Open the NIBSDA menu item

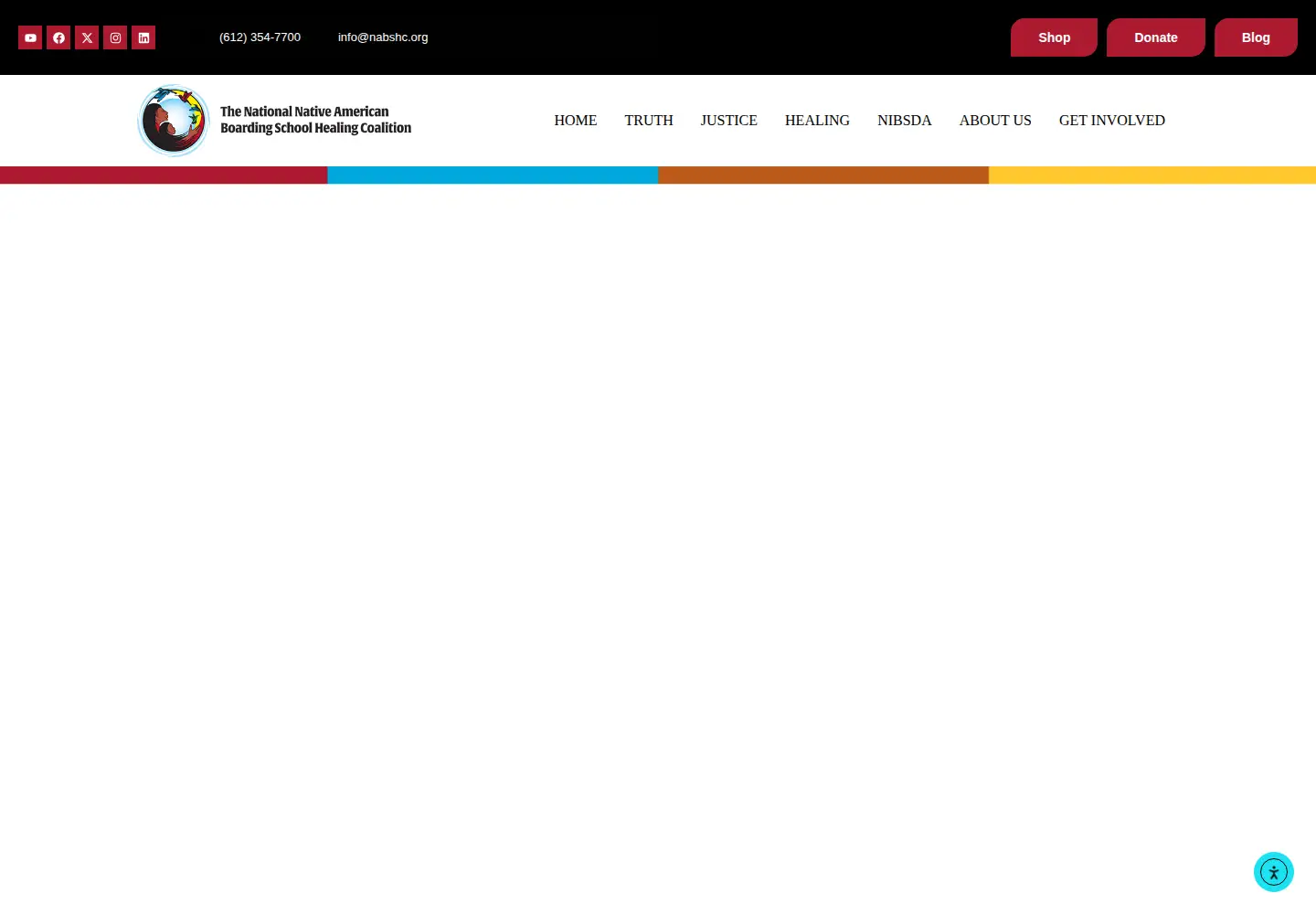tap(905, 121)
